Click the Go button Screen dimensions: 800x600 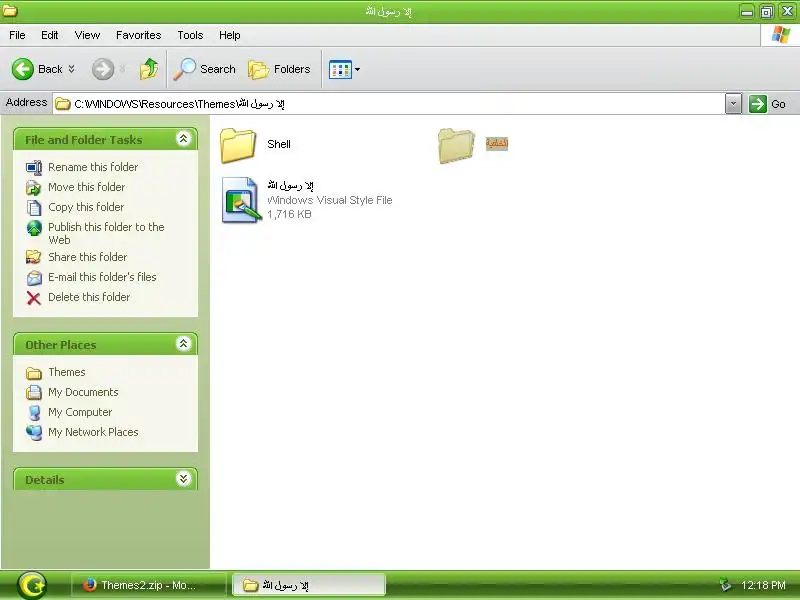point(768,104)
